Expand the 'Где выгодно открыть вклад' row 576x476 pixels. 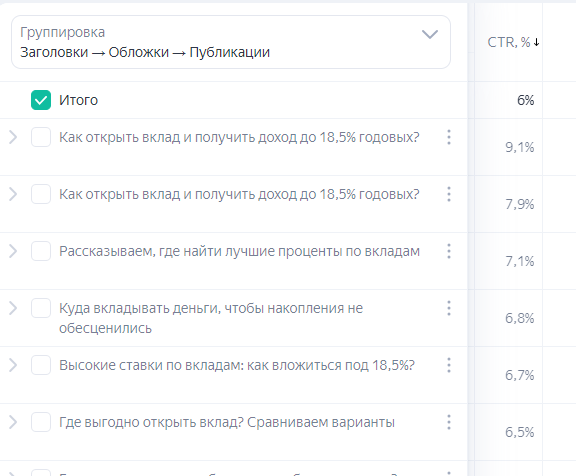(x=13, y=422)
